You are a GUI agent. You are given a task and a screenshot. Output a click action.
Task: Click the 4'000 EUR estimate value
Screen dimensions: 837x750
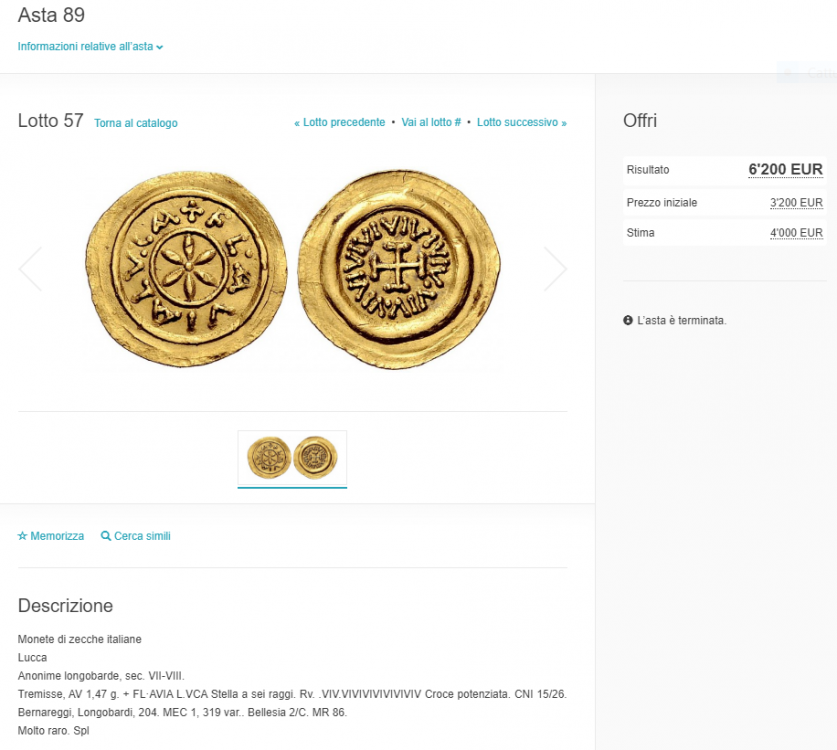tap(796, 233)
